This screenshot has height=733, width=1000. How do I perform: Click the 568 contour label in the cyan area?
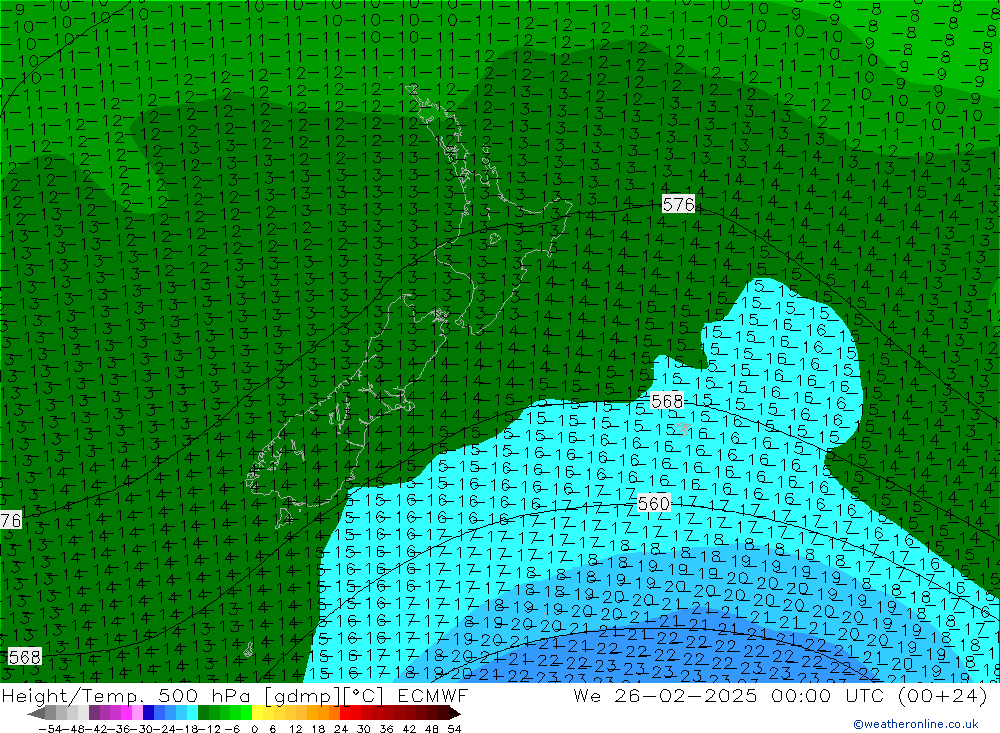pos(667,401)
